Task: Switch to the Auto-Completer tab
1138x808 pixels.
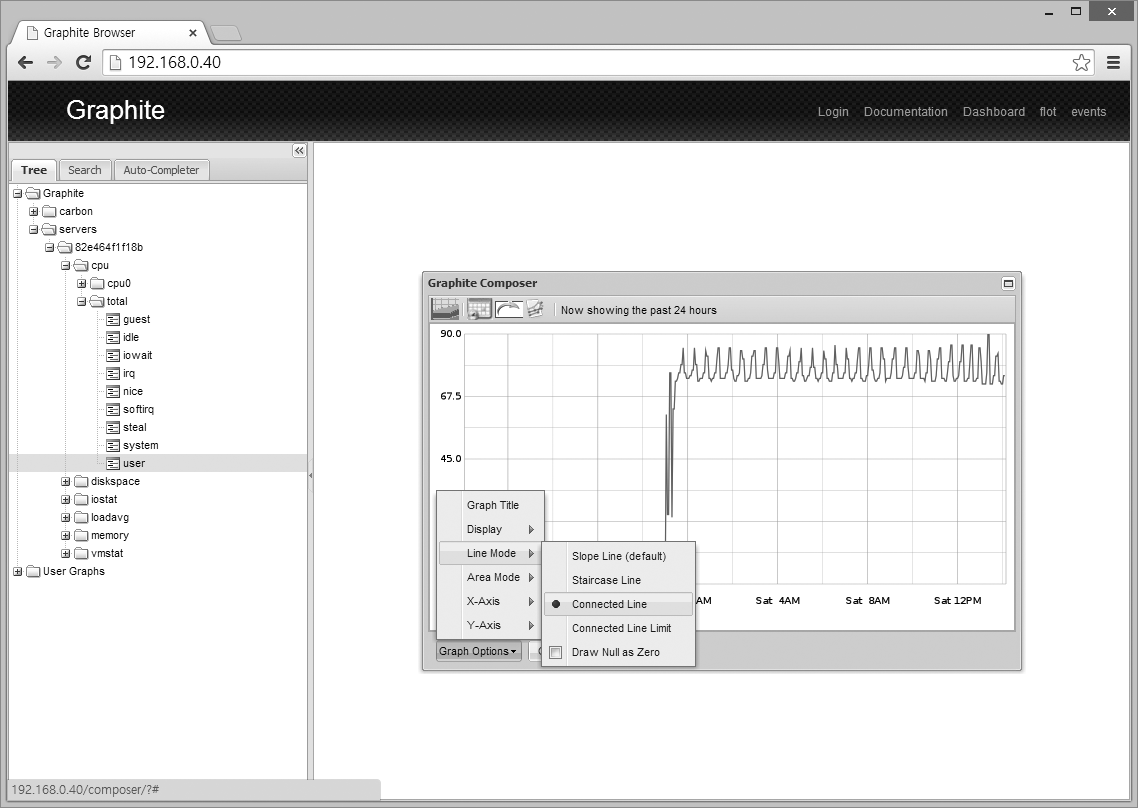Action: tap(161, 170)
